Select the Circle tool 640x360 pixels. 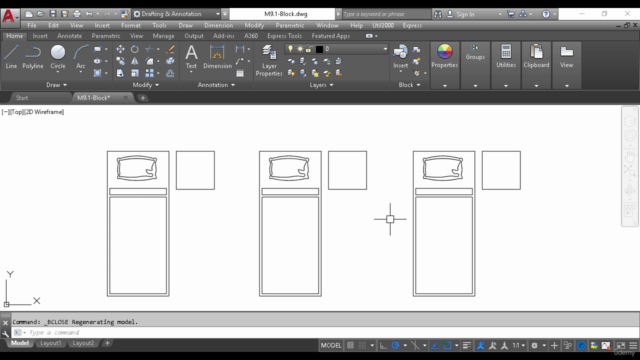coord(58,57)
